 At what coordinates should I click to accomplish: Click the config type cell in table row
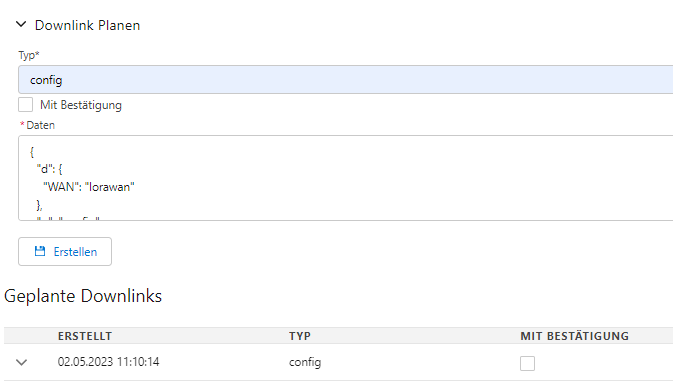click(x=305, y=362)
